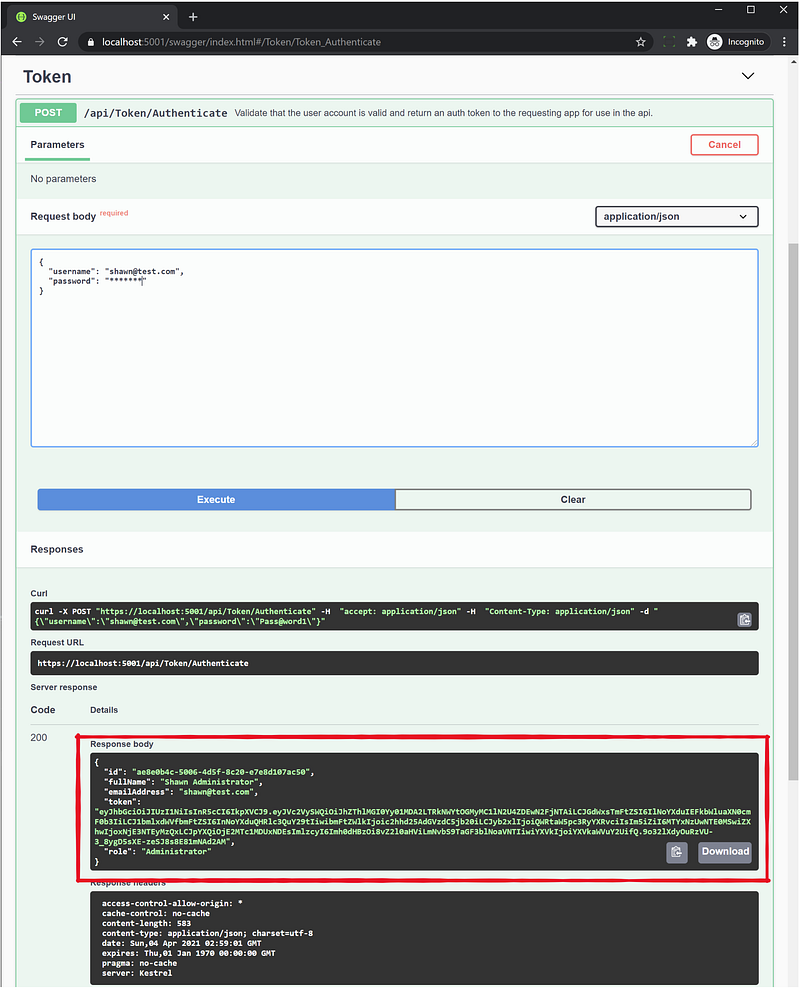The height and width of the screenshot is (990, 800).
Task: Click the green POST method badge
Action: [x=48, y=112]
